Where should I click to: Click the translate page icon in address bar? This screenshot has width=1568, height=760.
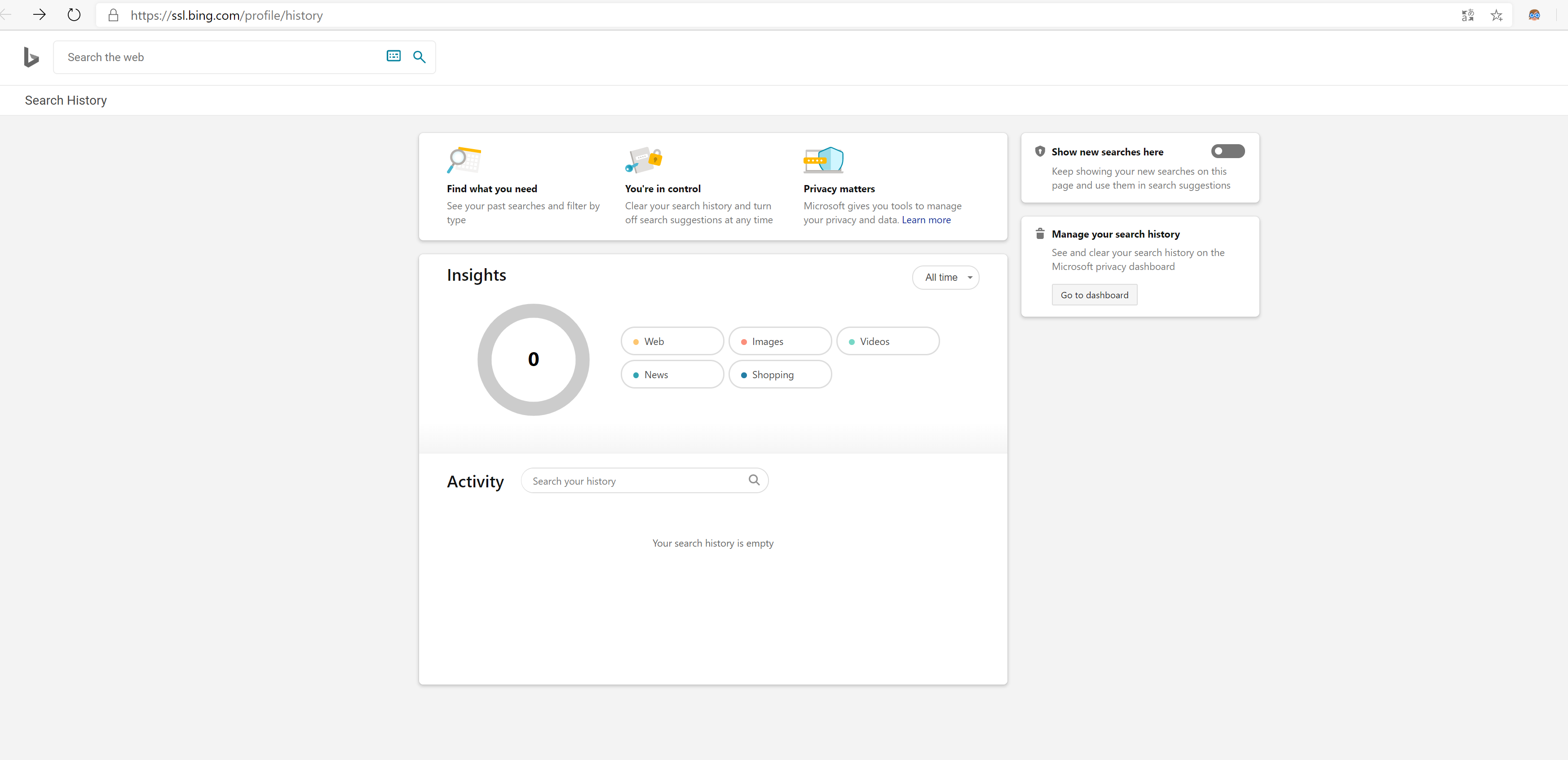(x=1467, y=15)
